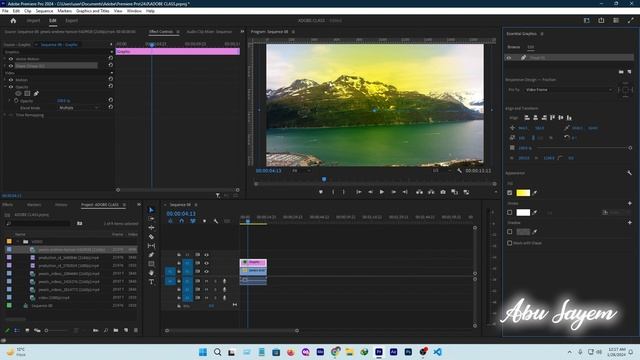
Task: Click ellipse mask icon under Opacity
Action: point(18,93)
